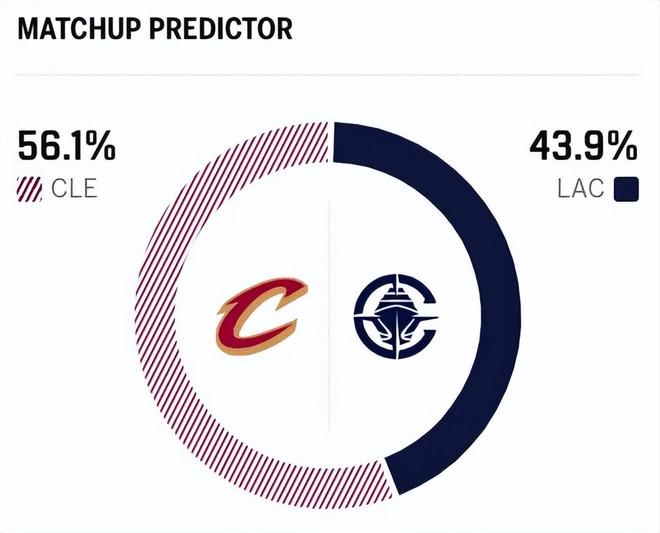
Task: Click the top junction where both arcs meet
Action: 331,140
